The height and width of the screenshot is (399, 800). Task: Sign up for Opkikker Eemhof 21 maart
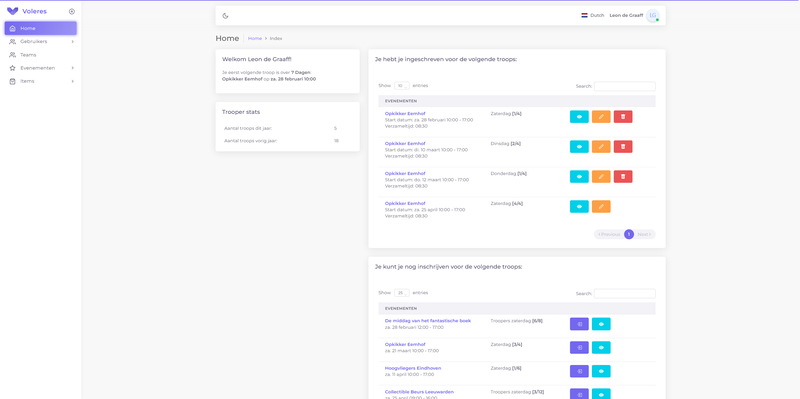pyautogui.click(x=579, y=347)
